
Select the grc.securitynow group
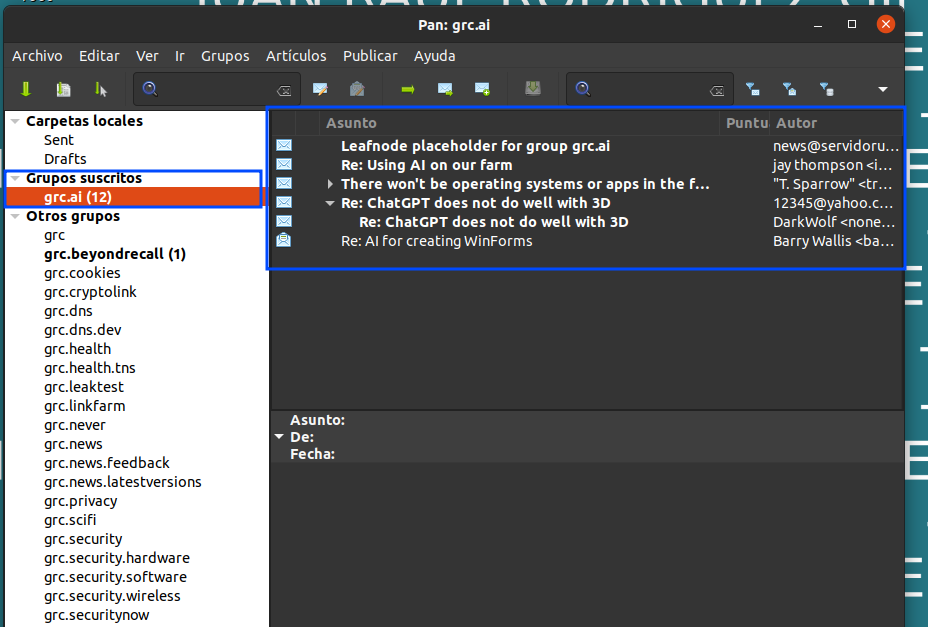click(96, 615)
